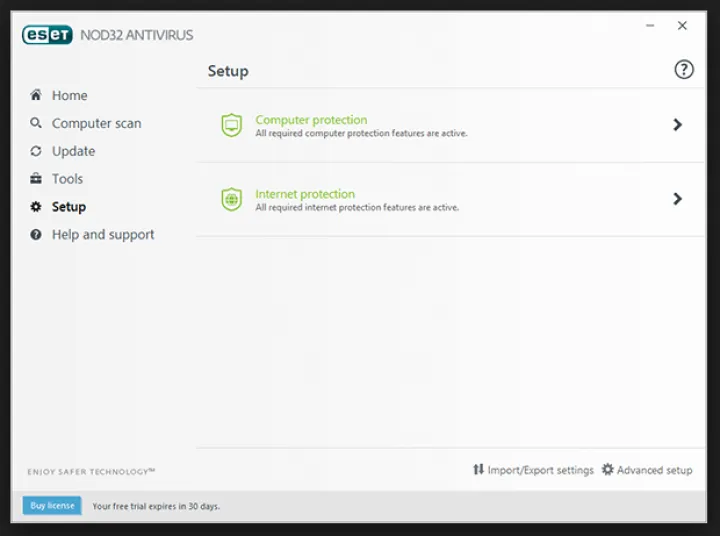Go to Help and support section

coord(103,235)
